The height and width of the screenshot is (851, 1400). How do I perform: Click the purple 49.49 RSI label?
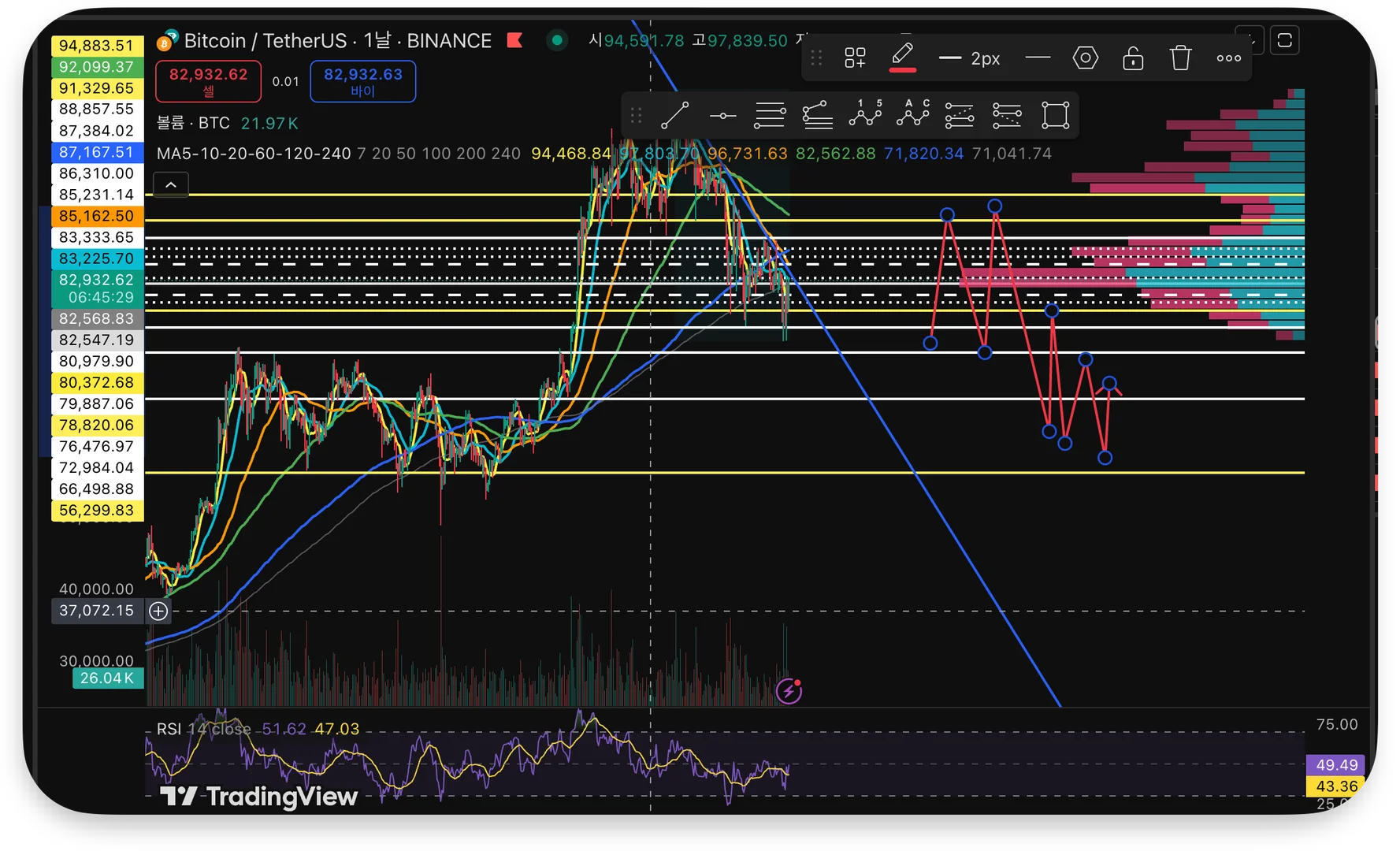1336,765
